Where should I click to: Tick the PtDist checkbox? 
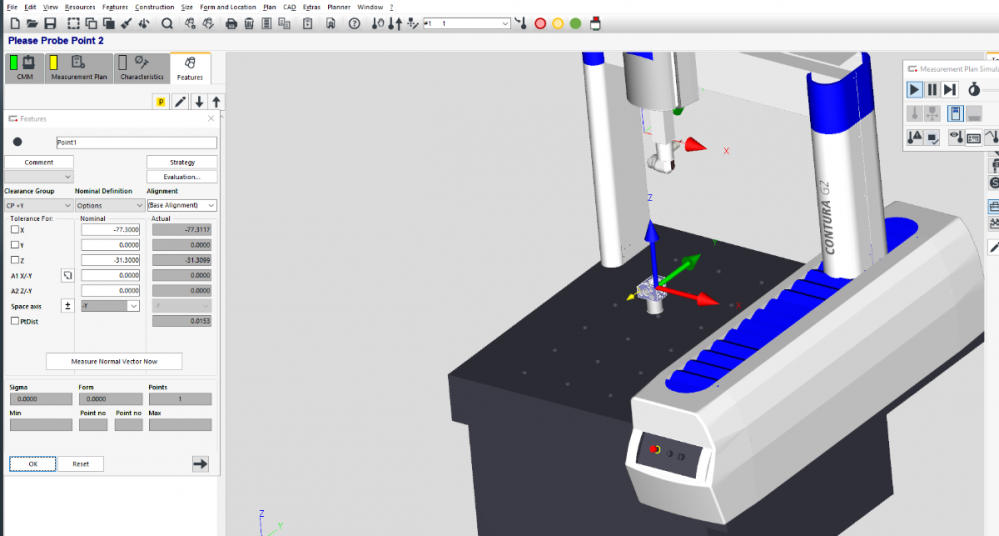(x=14, y=321)
